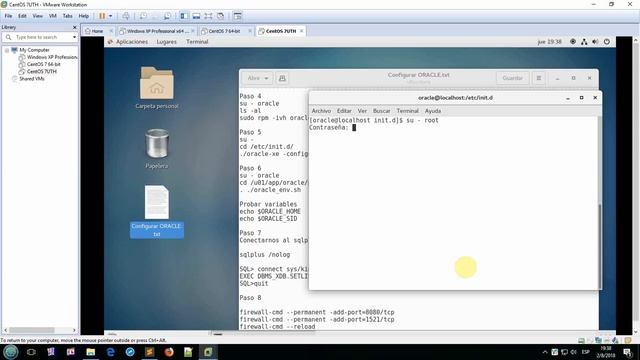Close the Library panel
Image resolution: width=640 pixels, height=360 pixels.
tap(74, 27)
